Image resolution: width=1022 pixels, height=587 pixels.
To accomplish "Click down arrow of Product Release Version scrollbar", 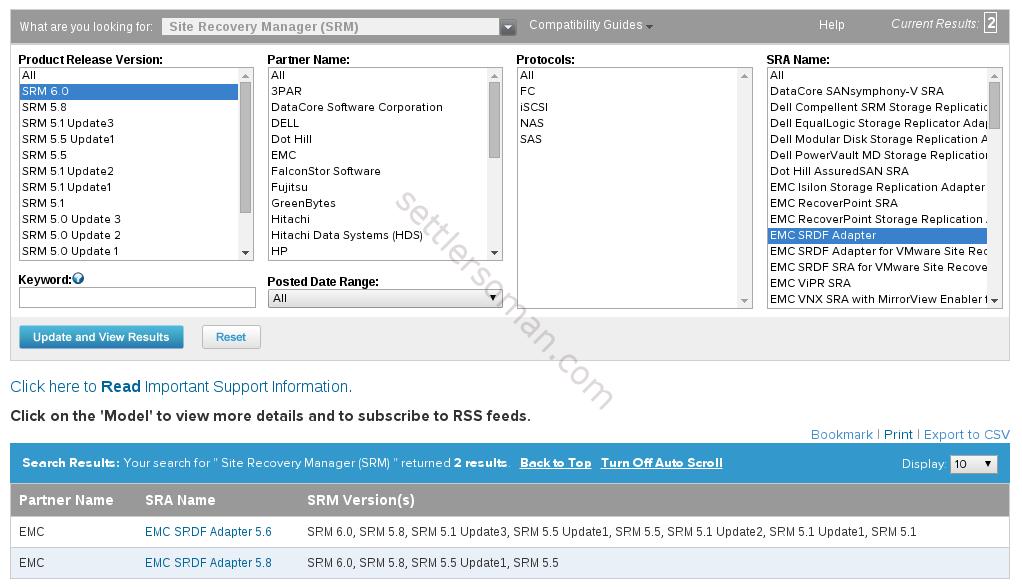I will [245, 253].
